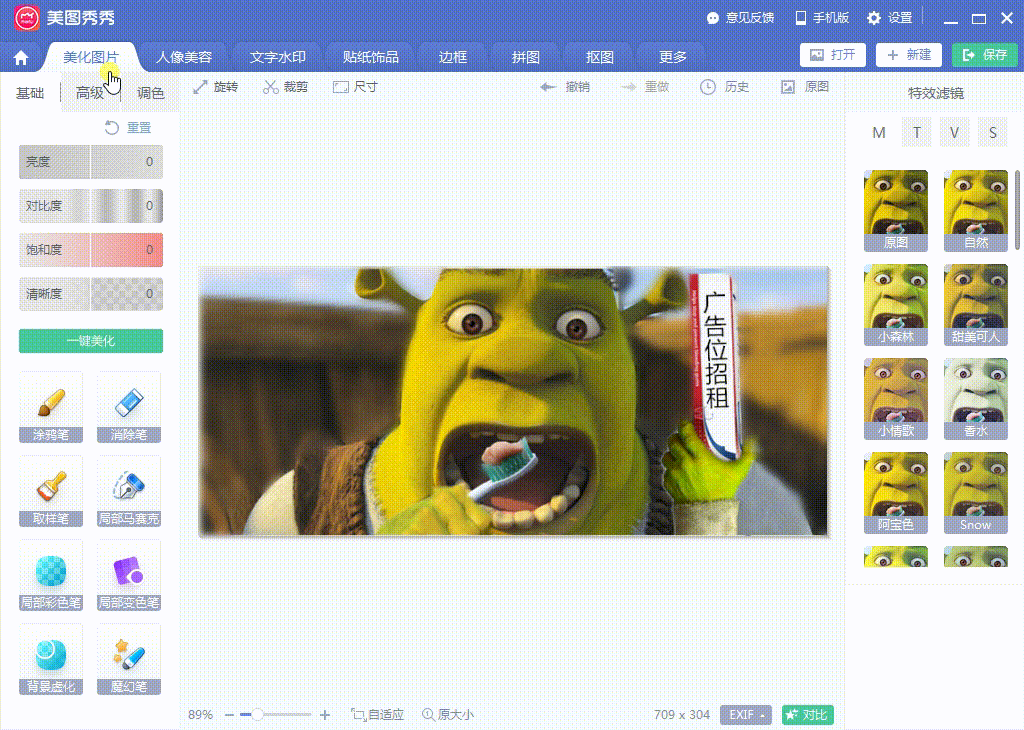
Task: Switch to the 美化图片 tab
Action: (x=91, y=57)
